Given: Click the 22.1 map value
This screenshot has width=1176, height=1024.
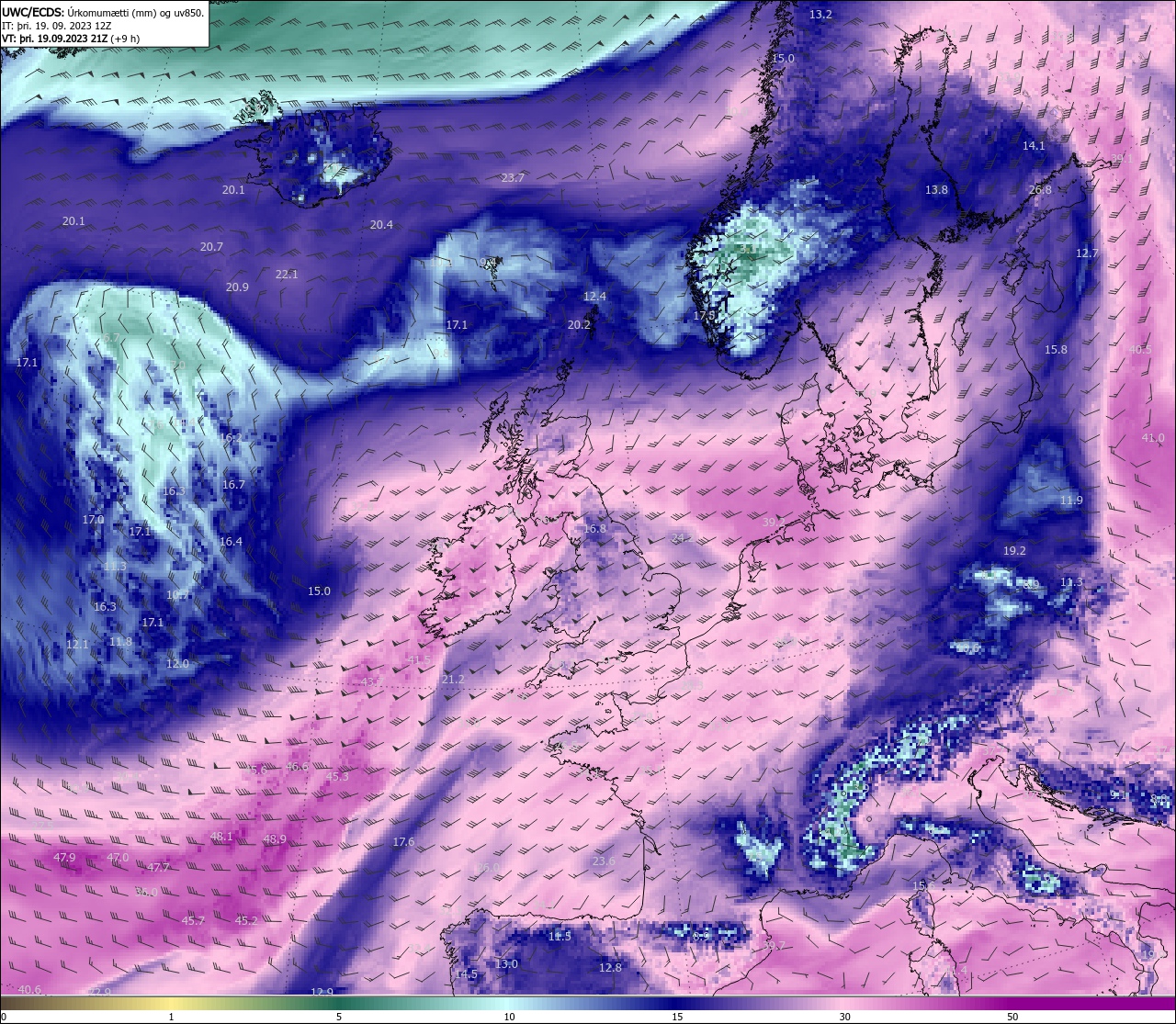Looking at the screenshot, I should 287,275.
